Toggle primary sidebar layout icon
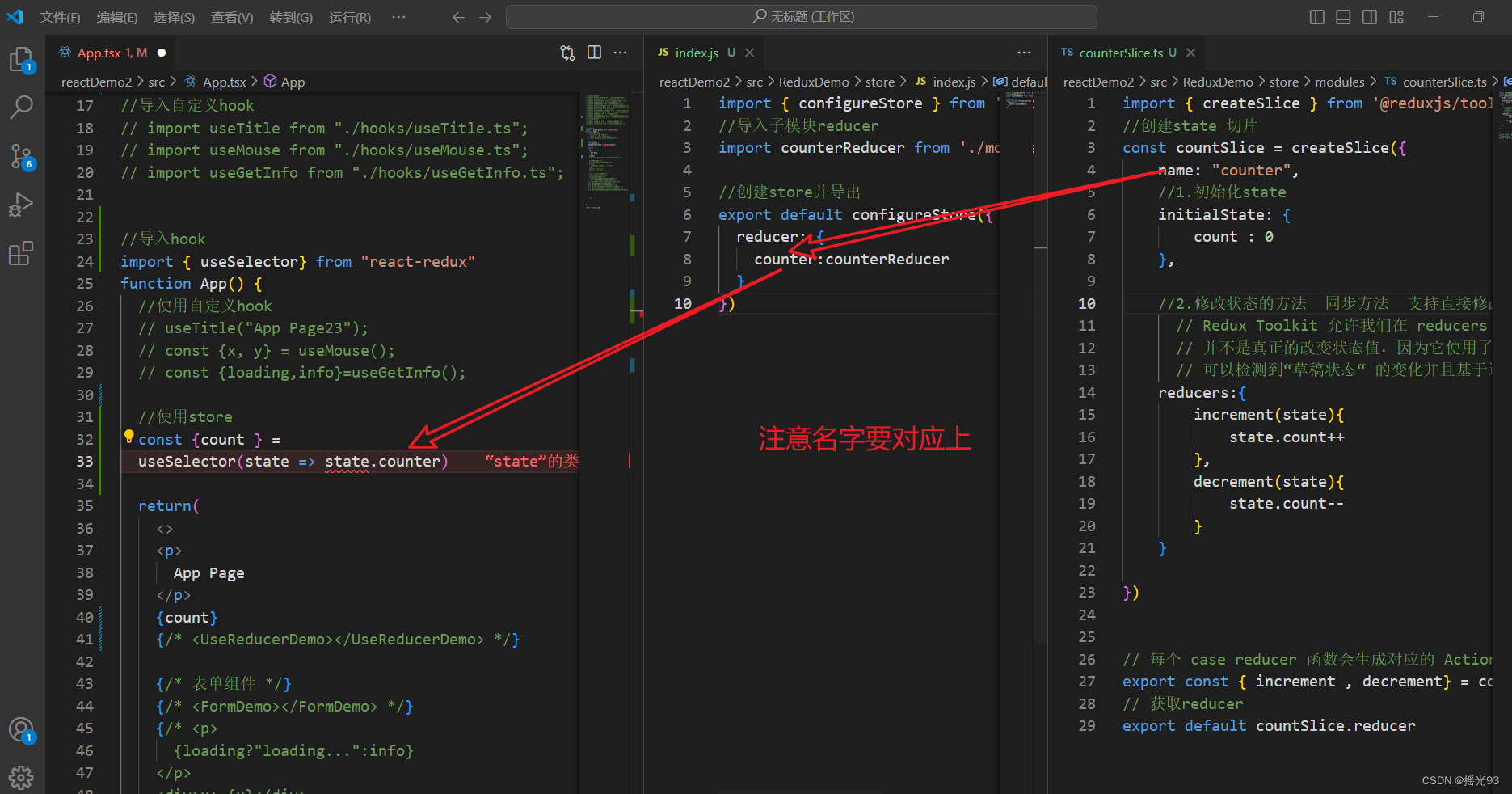The height and width of the screenshot is (794, 1512). (1316, 17)
